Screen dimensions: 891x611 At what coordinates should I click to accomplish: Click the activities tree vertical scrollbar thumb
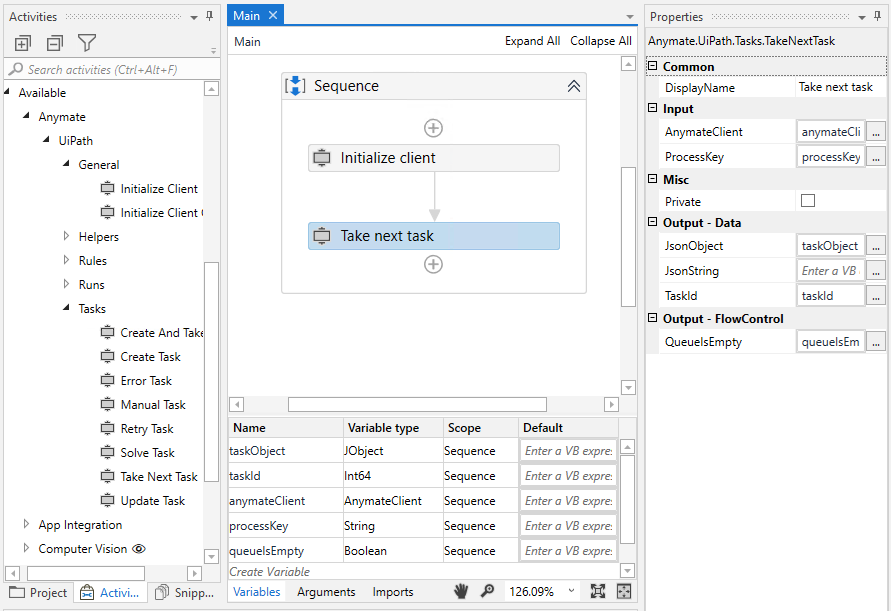(x=211, y=372)
